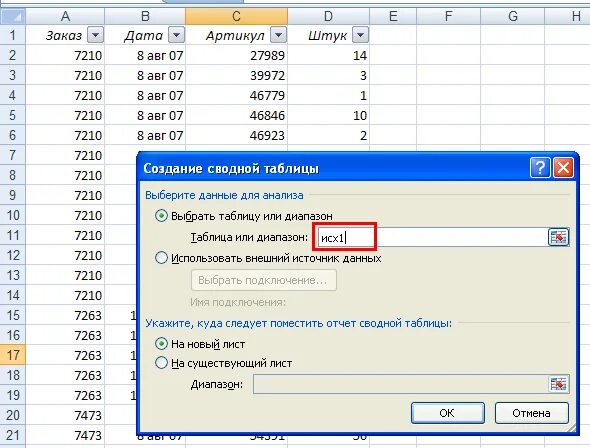Click order 7210 cell in row 2
The height and width of the screenshot is (448, 590).
click(65, 55)
